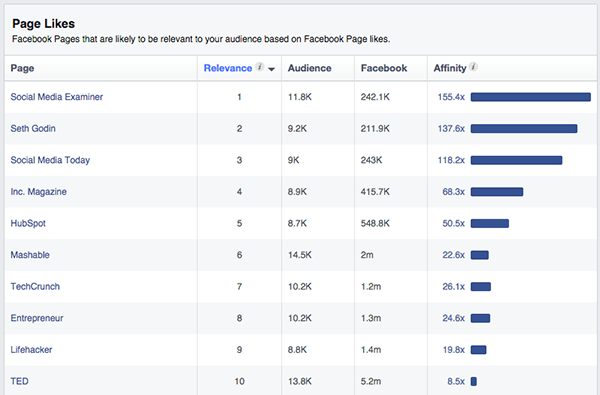Open the TechCrunch page link
600x395 pixels.
tap(35, 286)
